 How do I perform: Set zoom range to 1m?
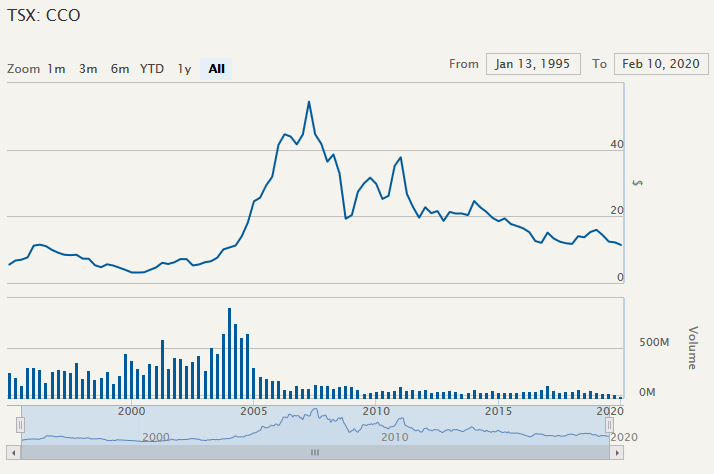[56, 69]
